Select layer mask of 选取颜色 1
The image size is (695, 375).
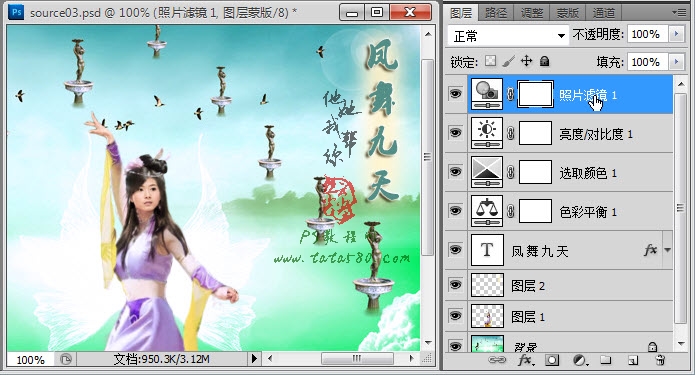point(535,172)
